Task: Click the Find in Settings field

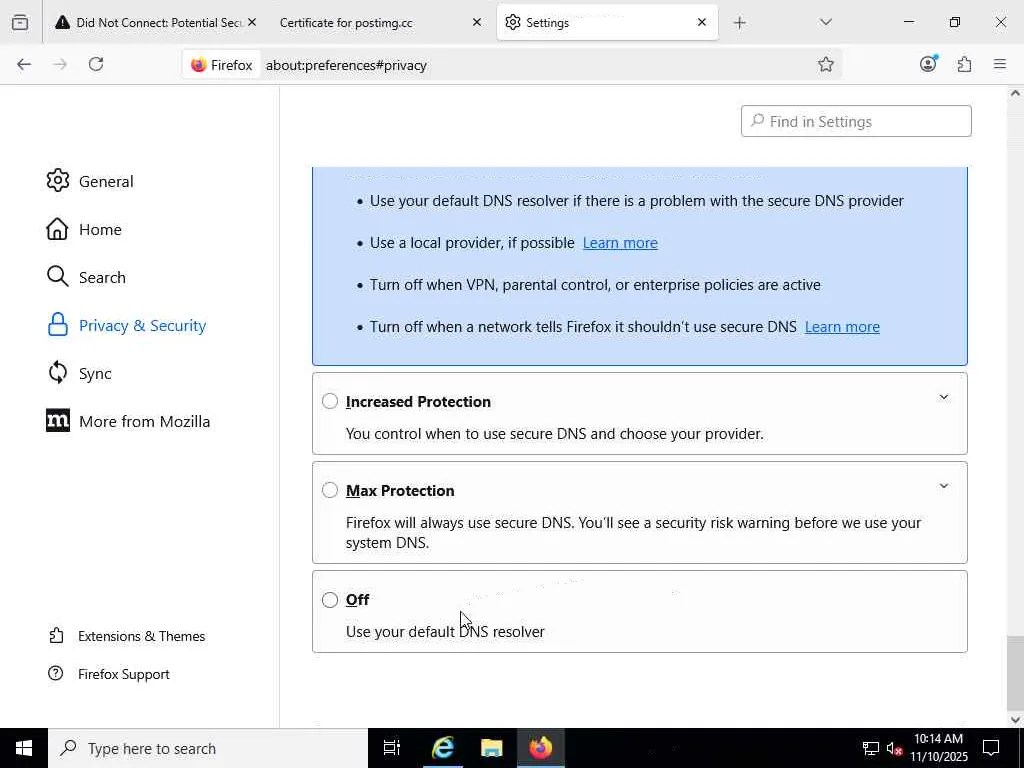Action: coord(856,121)
